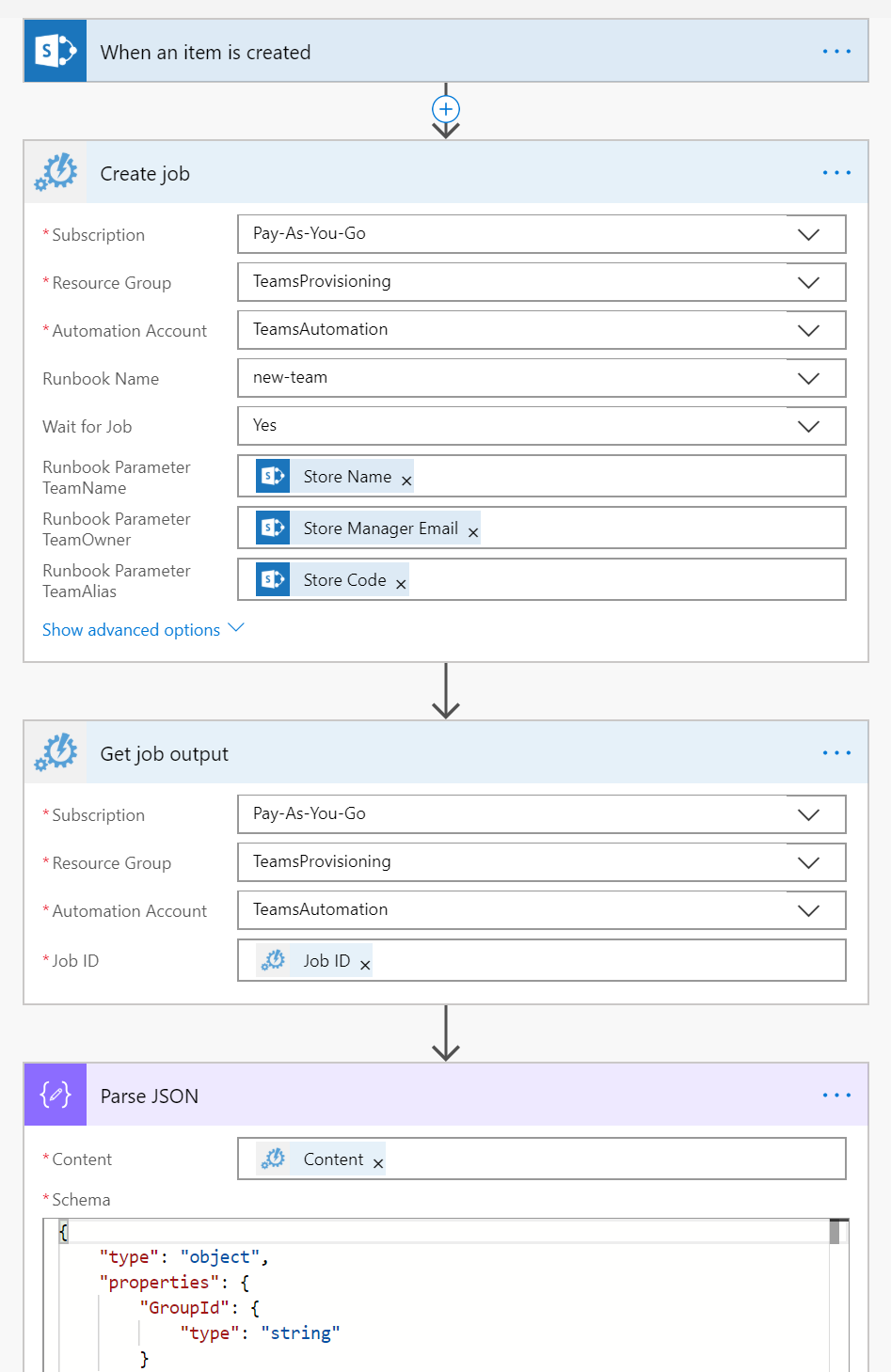Image resolution: width=891 pixels, height=1372 pixels.
Task: Click in the Runbook Parameter TeamName field
Action: click(541, 476)
